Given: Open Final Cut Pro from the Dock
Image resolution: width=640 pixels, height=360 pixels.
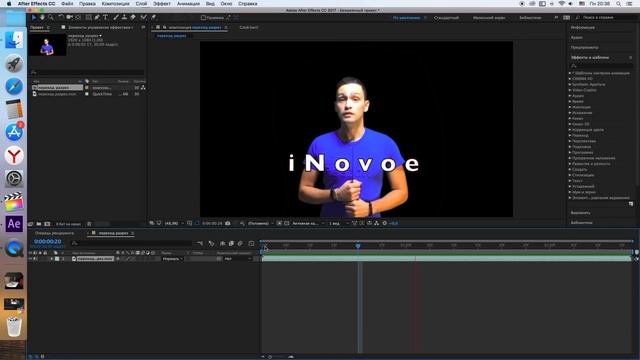Looking at the screenshot, I should pos(14,202).
